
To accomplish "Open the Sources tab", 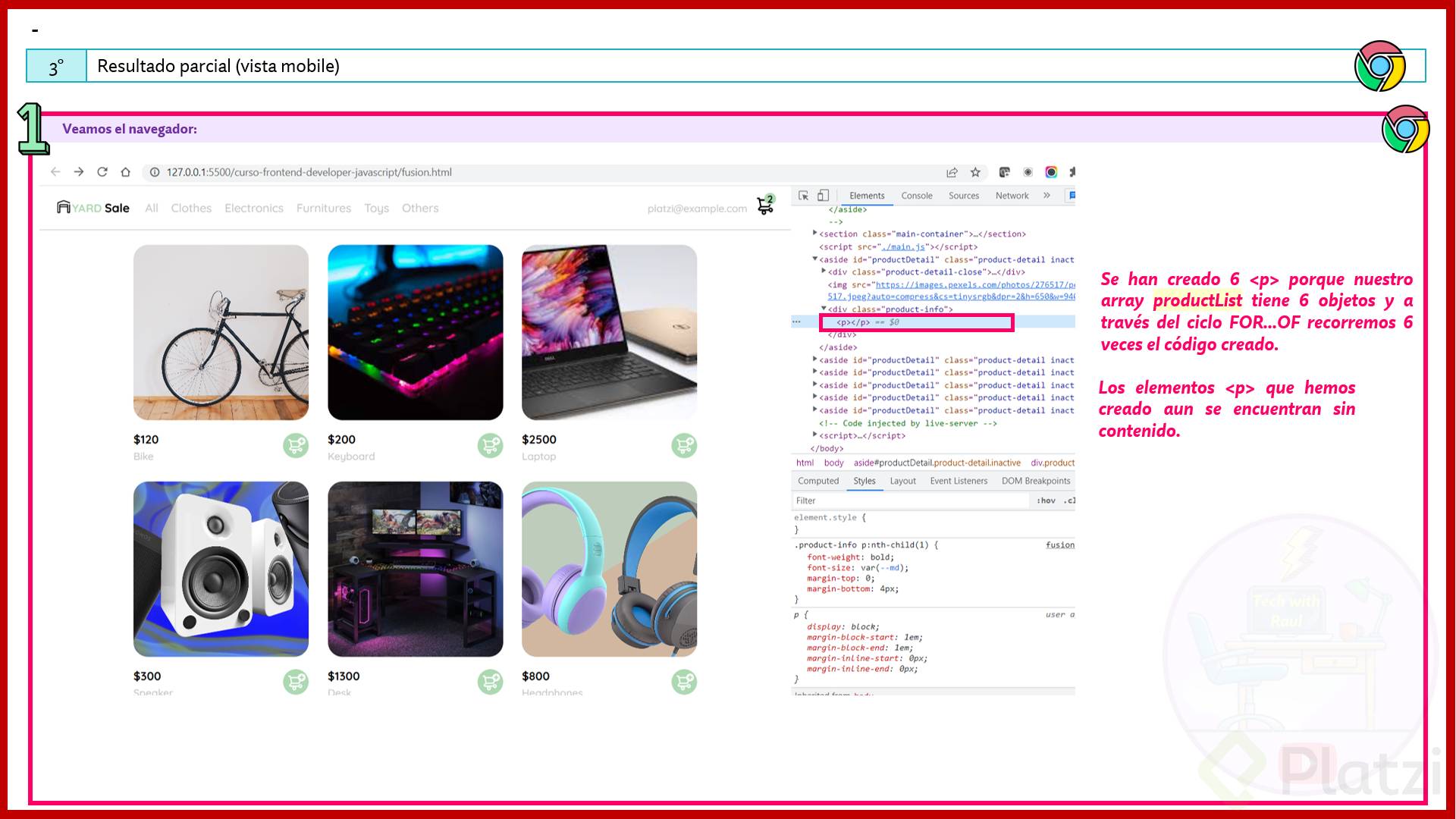I will [964, 196].
